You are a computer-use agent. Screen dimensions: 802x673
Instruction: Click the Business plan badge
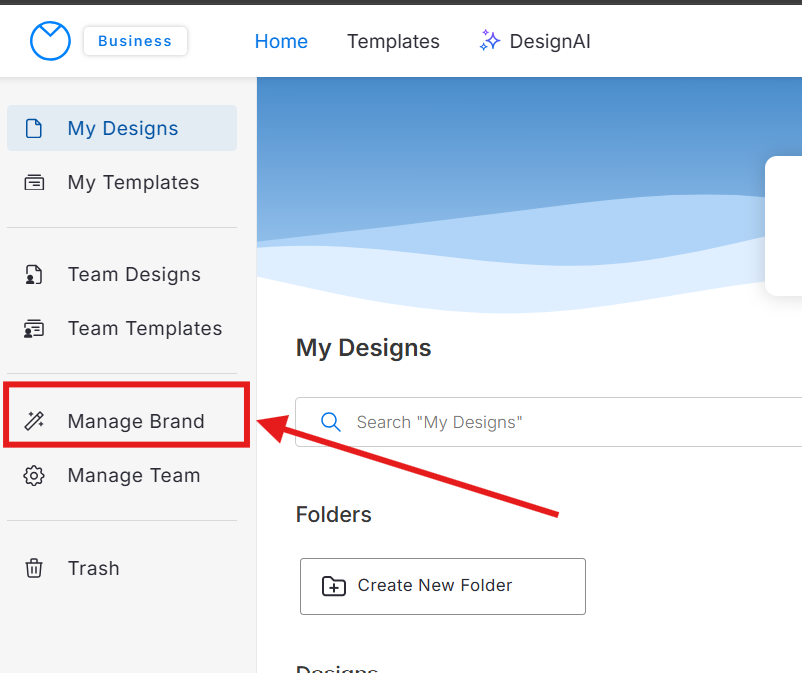[135, 41]
